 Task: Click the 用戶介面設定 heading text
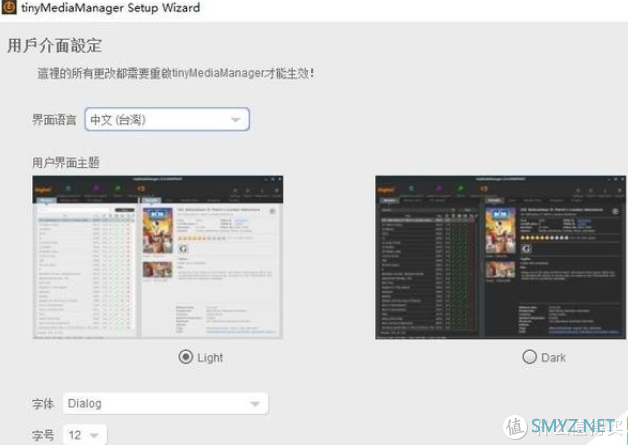54,45
